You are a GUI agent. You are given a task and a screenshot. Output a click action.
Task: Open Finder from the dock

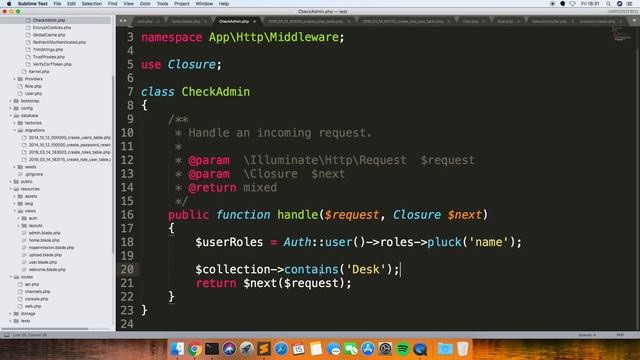(x=177, y=349)
